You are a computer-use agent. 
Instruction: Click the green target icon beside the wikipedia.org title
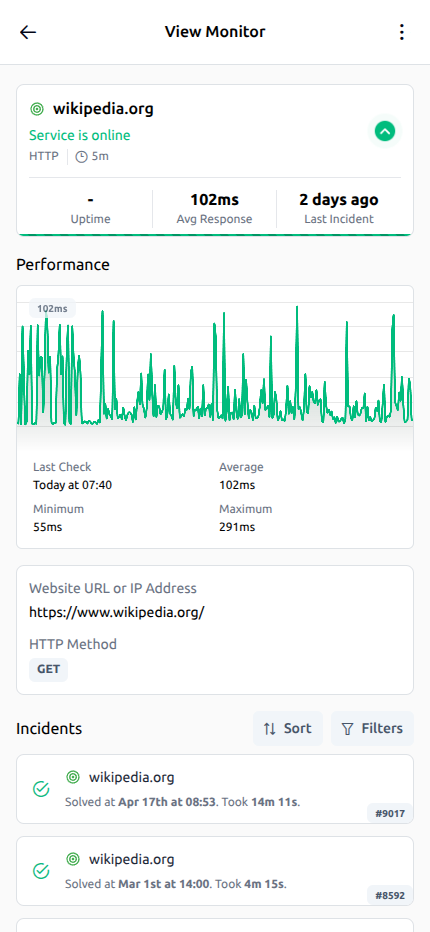click(x=37, y=109)
